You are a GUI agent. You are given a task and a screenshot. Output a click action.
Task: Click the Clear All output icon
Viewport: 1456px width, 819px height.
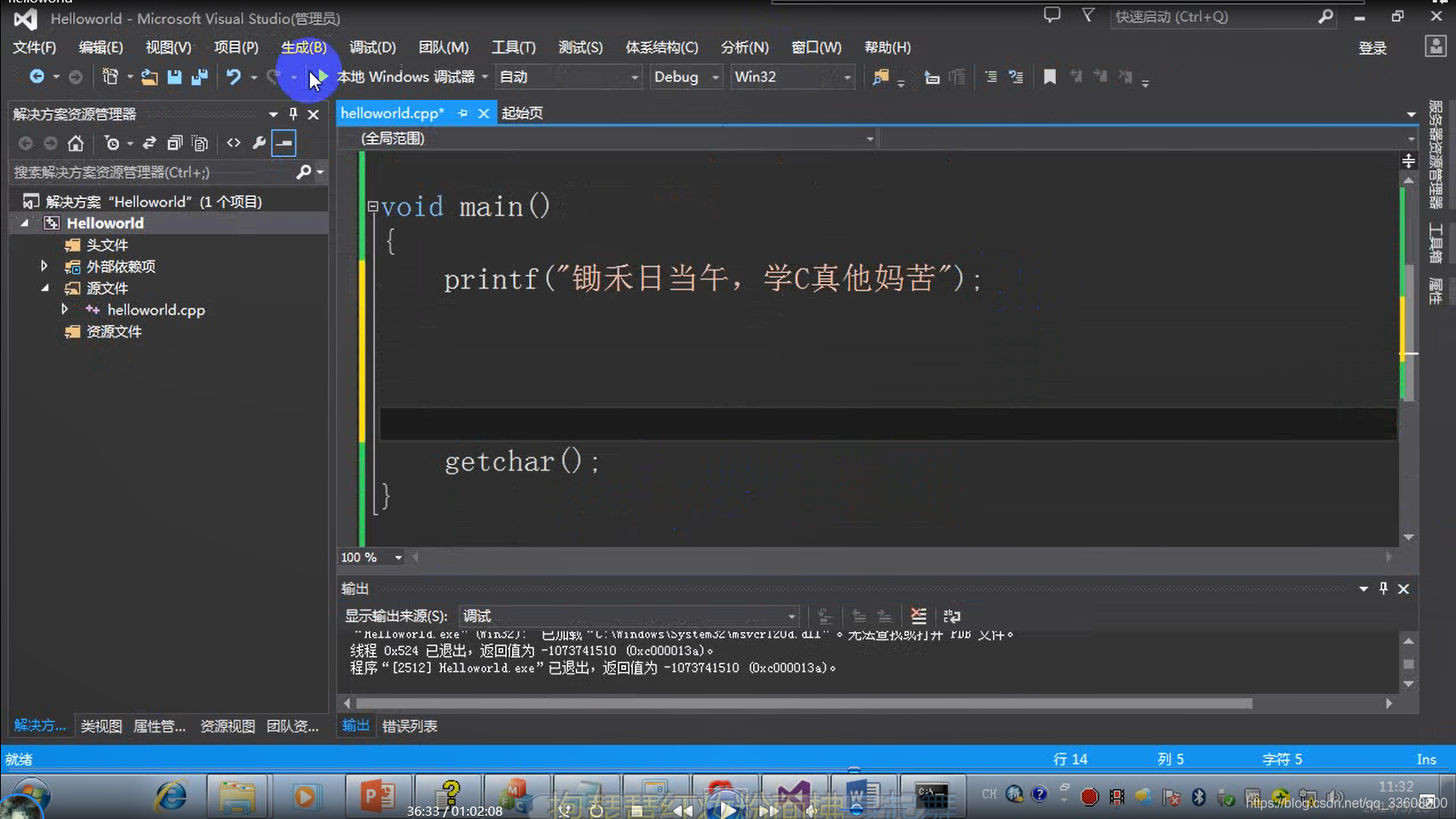click(x=919, y=615)
